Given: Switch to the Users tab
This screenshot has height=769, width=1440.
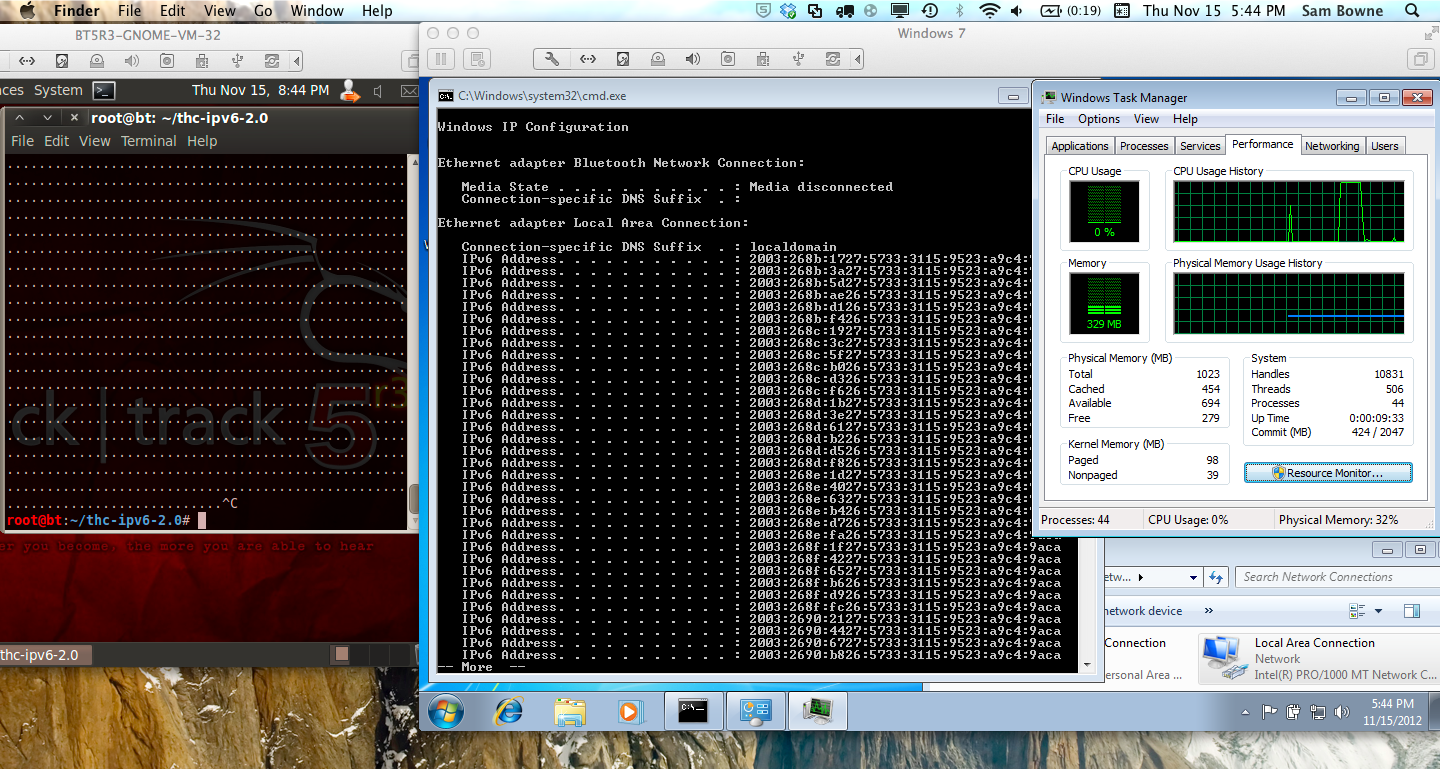Looking at the screenshot, I should (1385, 146).
